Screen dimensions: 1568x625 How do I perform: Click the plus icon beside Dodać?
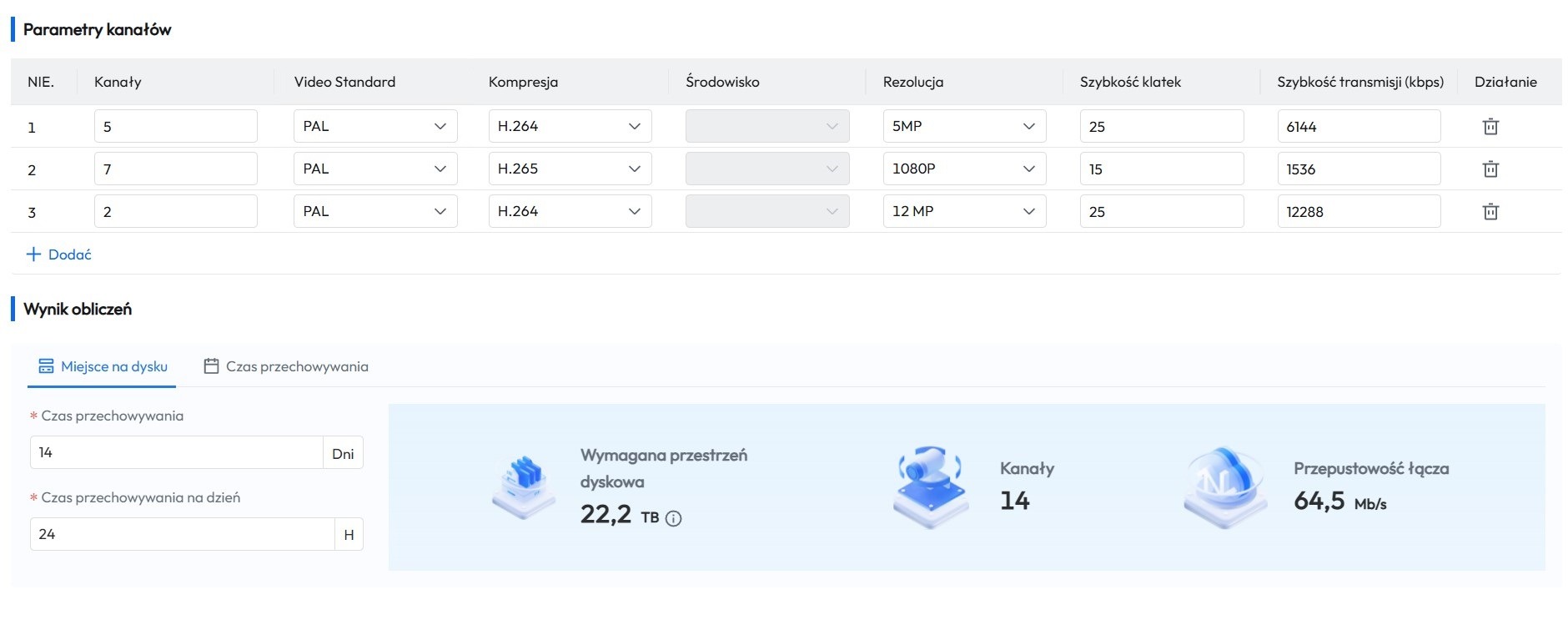[x=33, y=255]
